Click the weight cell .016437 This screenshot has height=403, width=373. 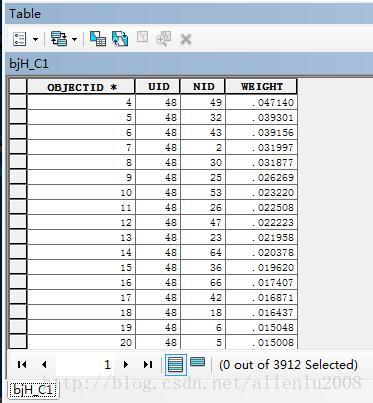[261, 312]
